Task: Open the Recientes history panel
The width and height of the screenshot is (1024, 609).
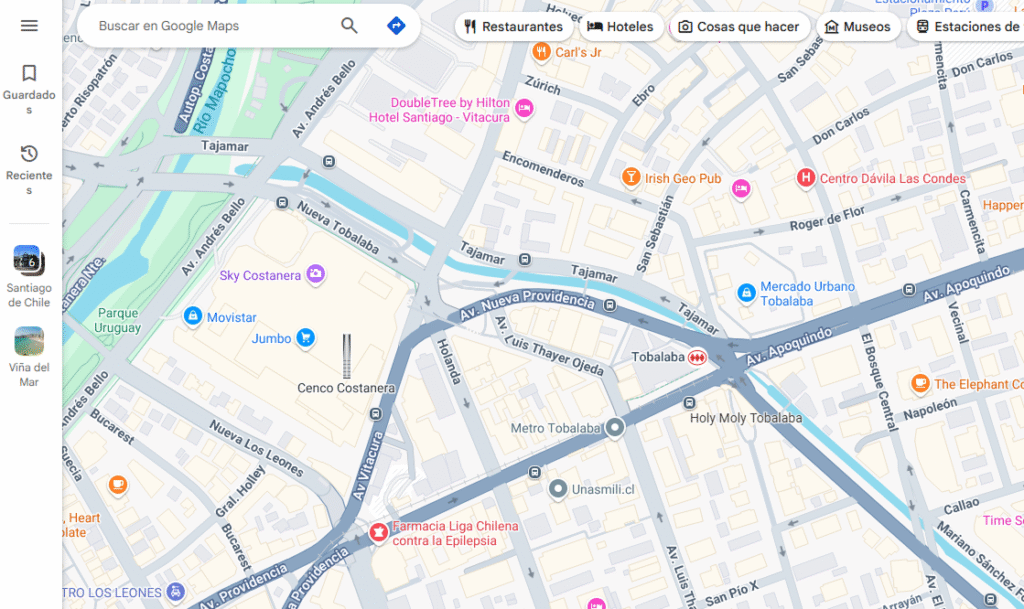Action: coord(29,170)
